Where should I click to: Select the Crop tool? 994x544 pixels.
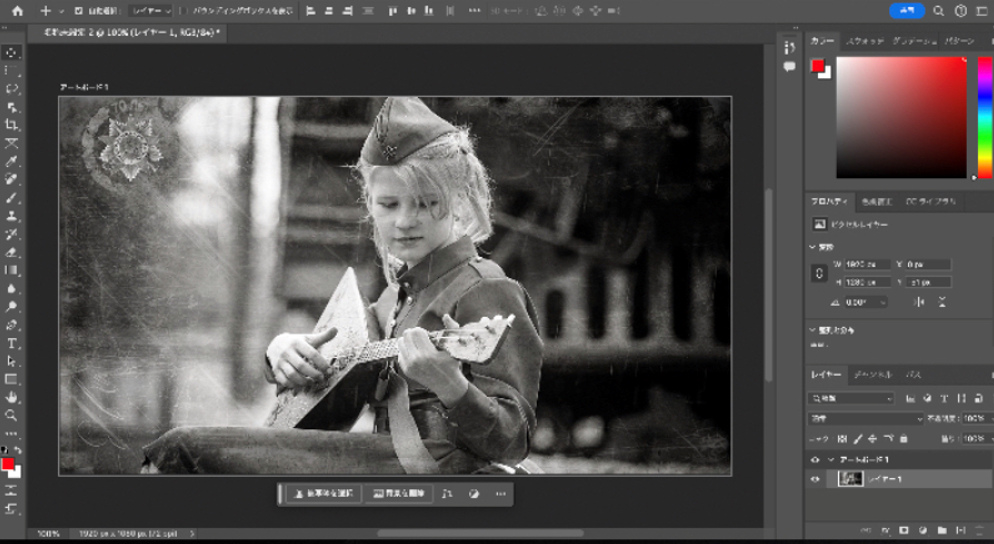point(12,125)
